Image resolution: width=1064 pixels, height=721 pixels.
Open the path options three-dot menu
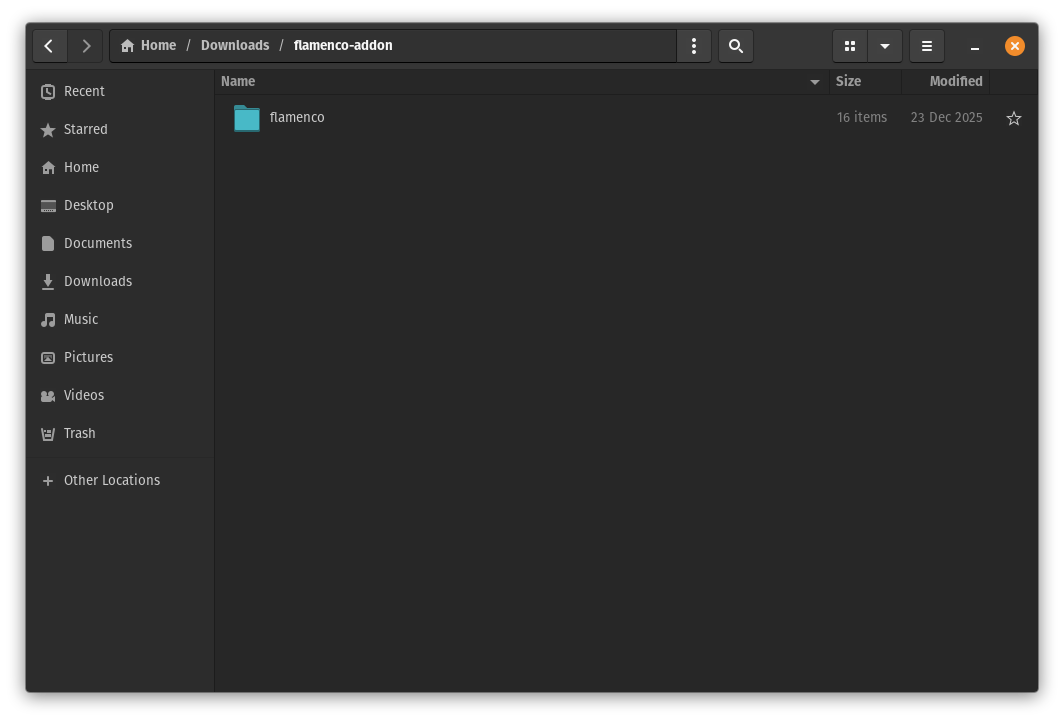tap(693, 46)
